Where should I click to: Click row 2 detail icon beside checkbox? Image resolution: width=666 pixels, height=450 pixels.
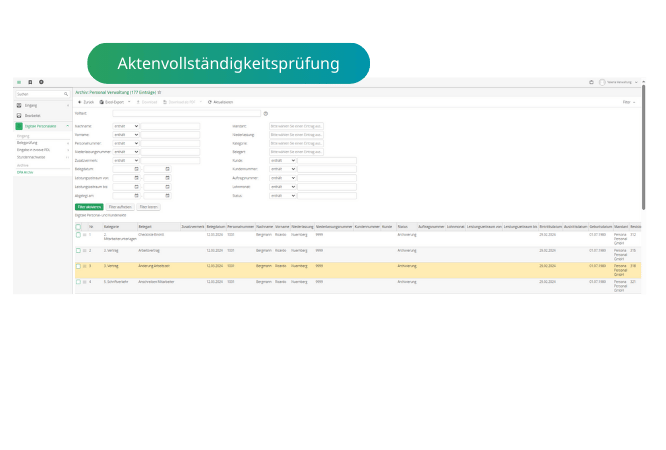pos(85,251)
